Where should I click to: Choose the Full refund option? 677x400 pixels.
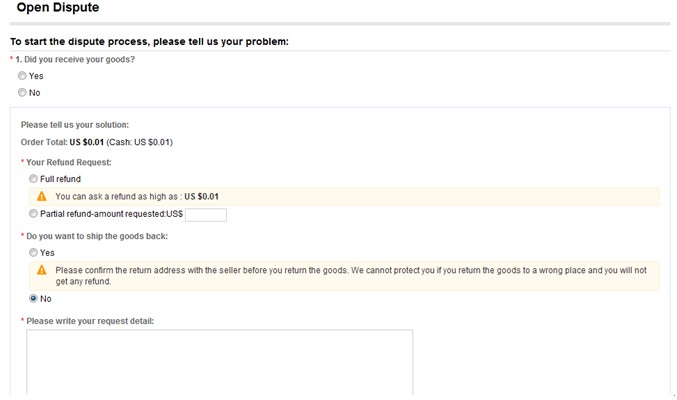[x=34, y=179]
